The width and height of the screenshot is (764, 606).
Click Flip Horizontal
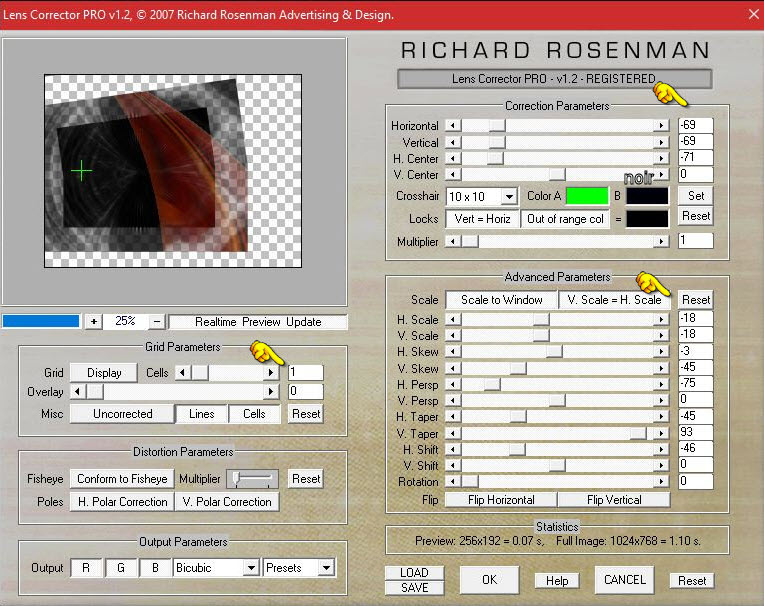tap(501, 500)
